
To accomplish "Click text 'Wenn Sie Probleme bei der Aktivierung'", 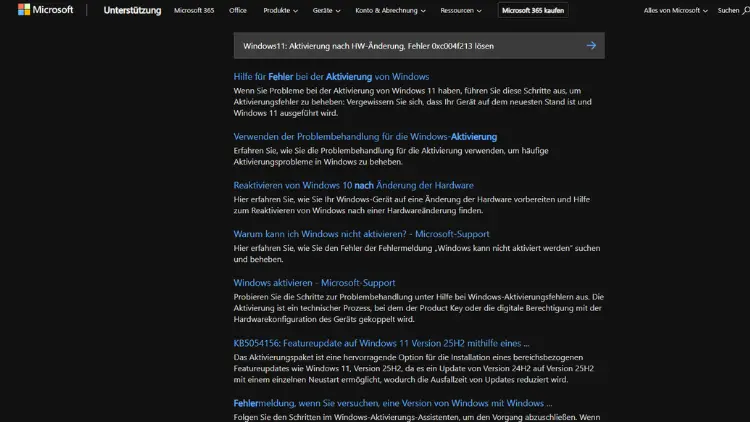I will (x=412, y=102).
